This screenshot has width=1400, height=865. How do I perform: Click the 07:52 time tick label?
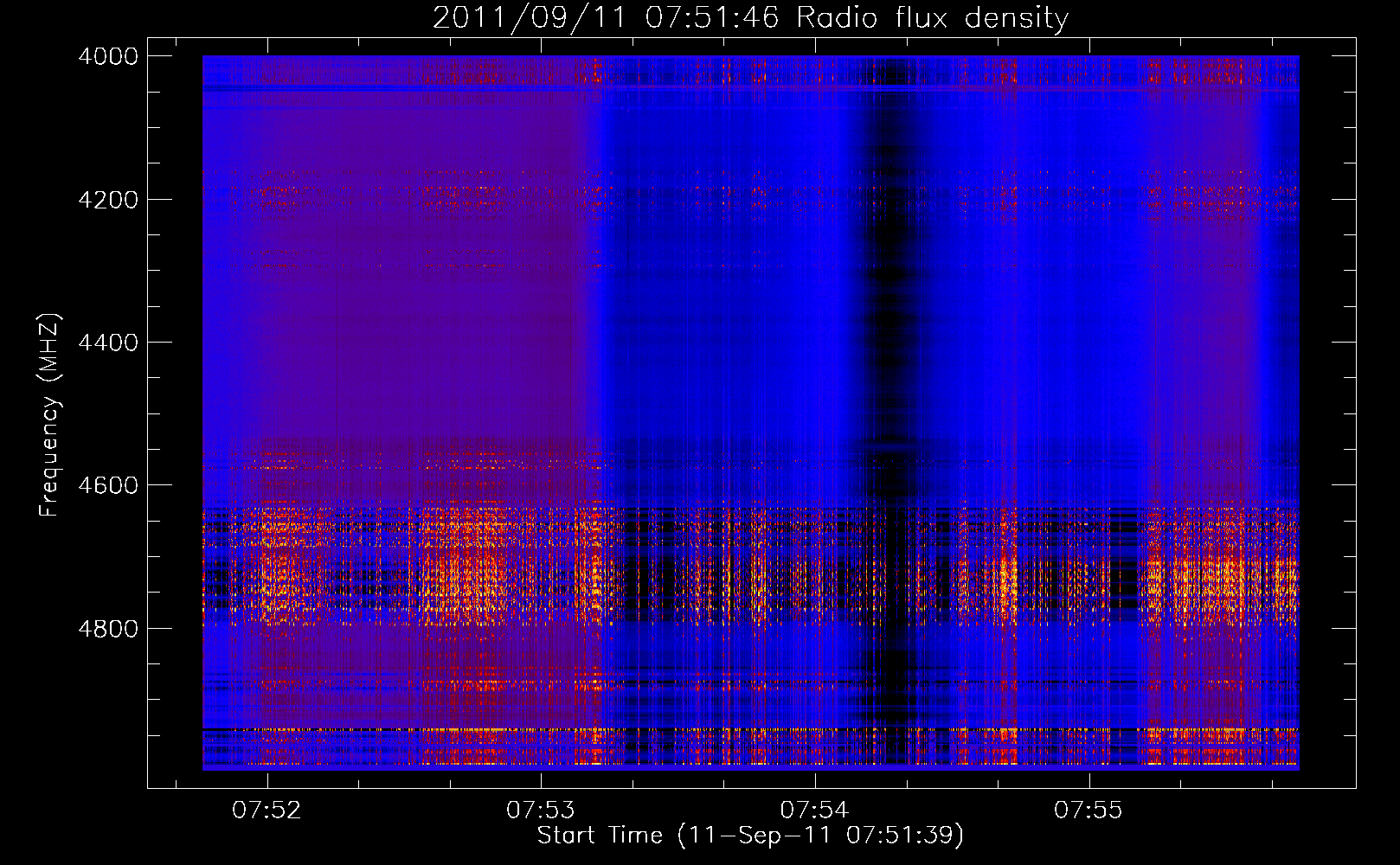[267, 811]
